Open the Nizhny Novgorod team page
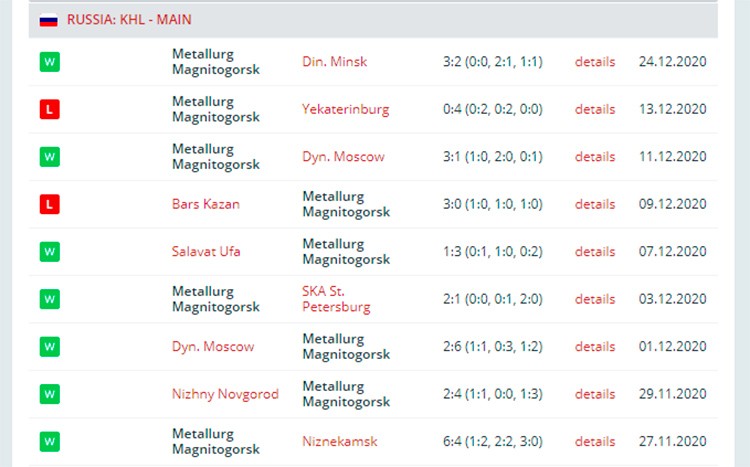750x467 pixels. click(x=225, y=394)
